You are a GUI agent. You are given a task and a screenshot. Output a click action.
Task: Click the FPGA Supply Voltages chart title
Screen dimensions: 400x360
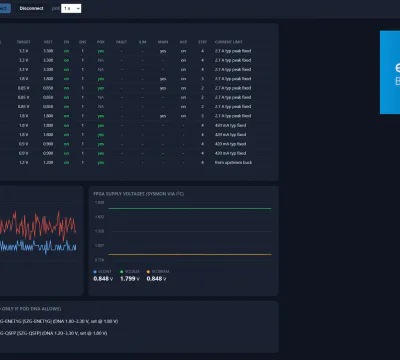139,194
